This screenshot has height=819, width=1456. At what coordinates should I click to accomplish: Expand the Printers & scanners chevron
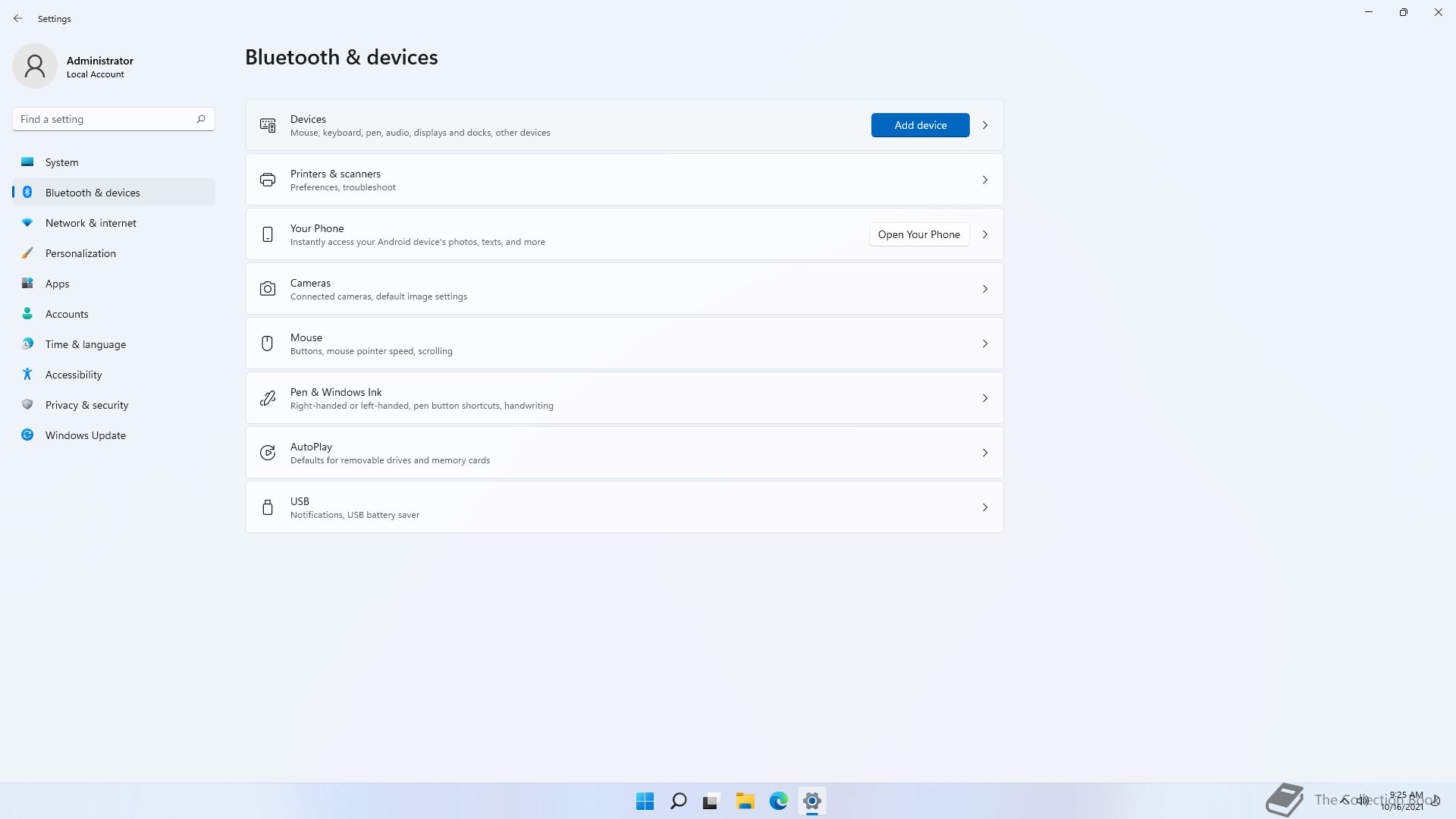point(985,180)
